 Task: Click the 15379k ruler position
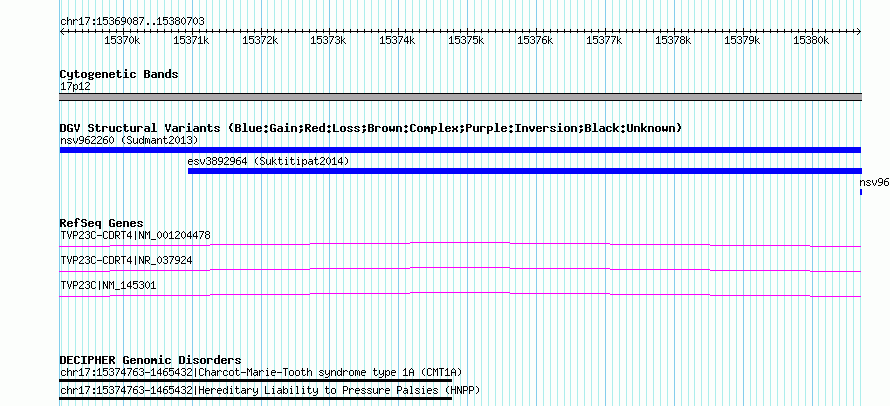click(742, 40)
